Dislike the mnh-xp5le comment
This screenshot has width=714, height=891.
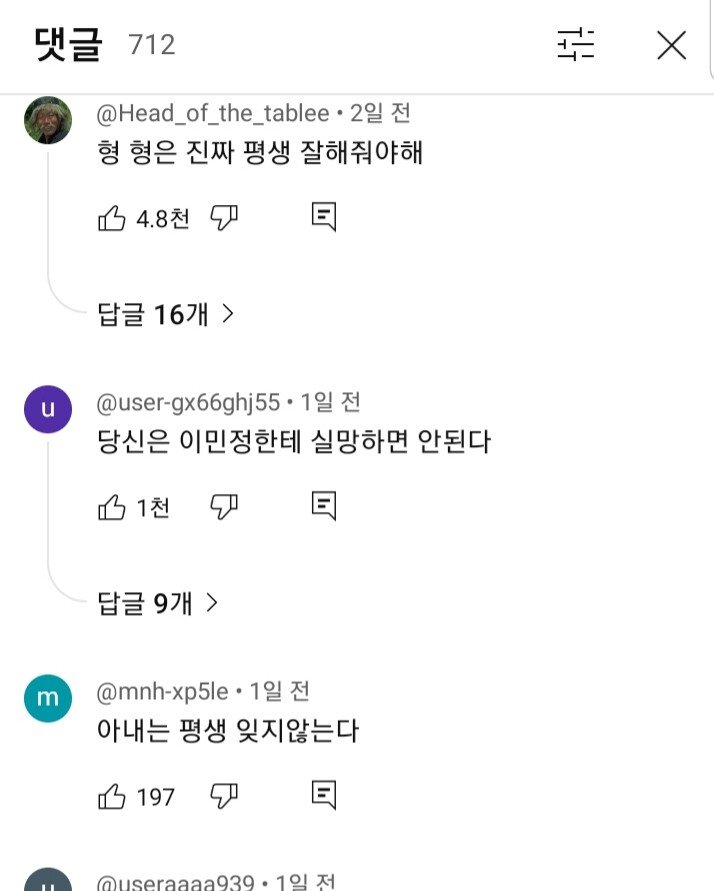click(x=224, y=796)
